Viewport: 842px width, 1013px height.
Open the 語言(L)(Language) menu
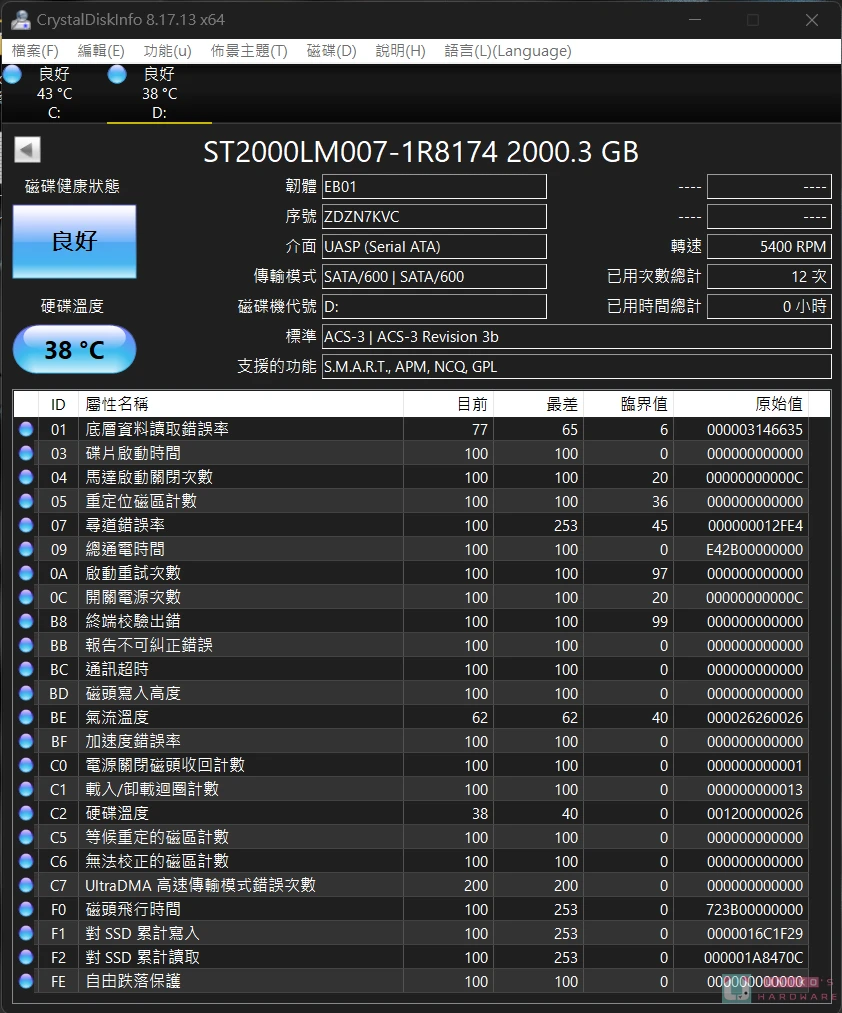(508, 51)
